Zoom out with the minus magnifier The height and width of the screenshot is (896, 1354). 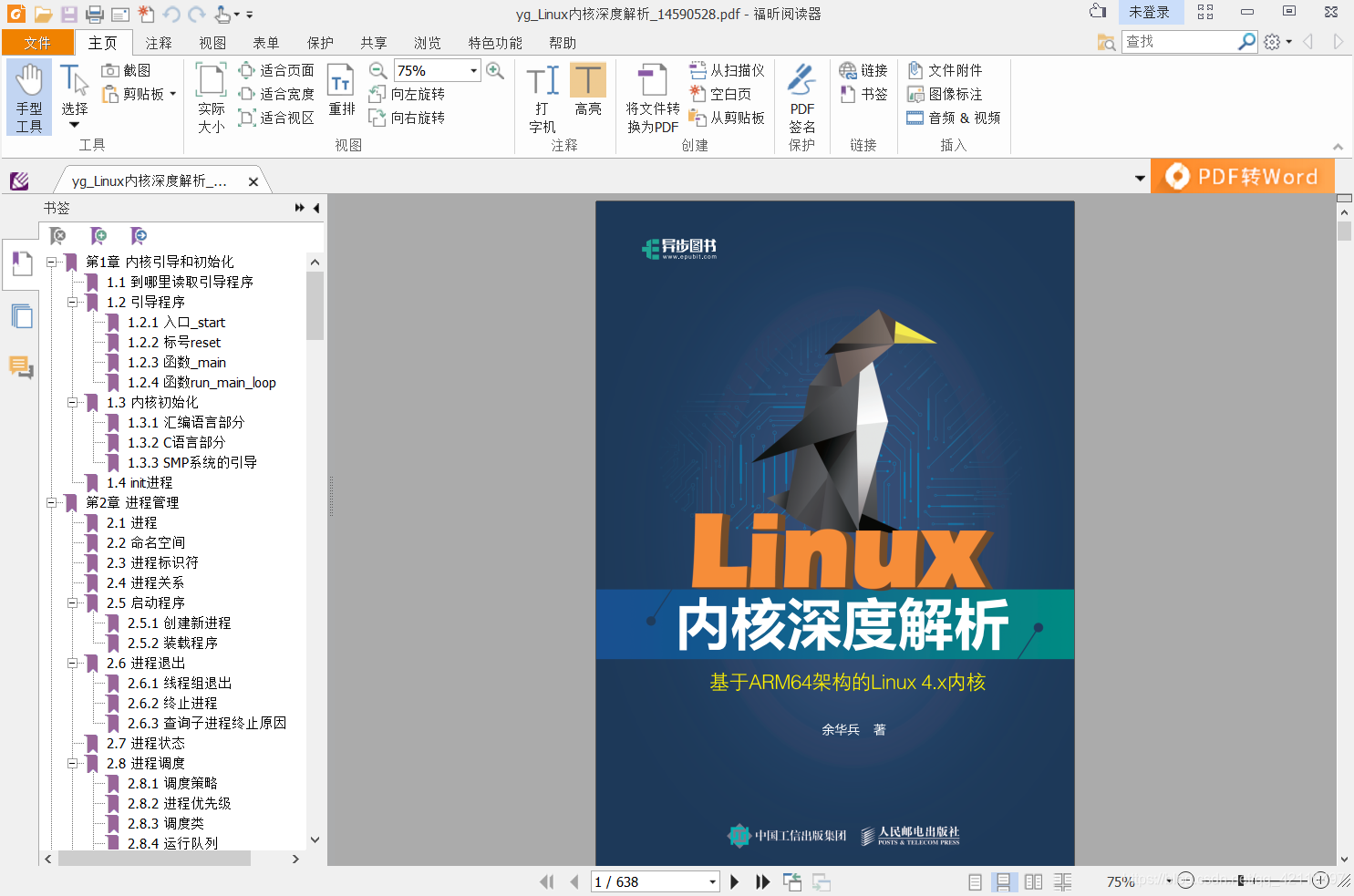(x=377, y=70)
